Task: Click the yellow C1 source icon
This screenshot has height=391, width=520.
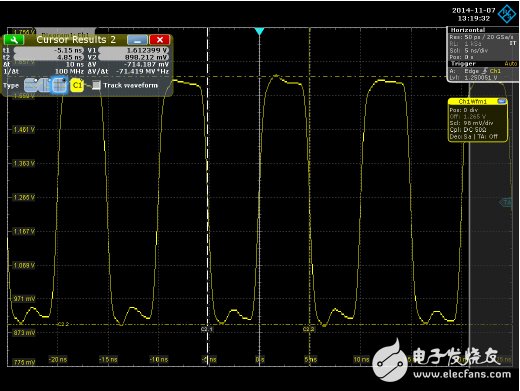Action: coord(77,85)
